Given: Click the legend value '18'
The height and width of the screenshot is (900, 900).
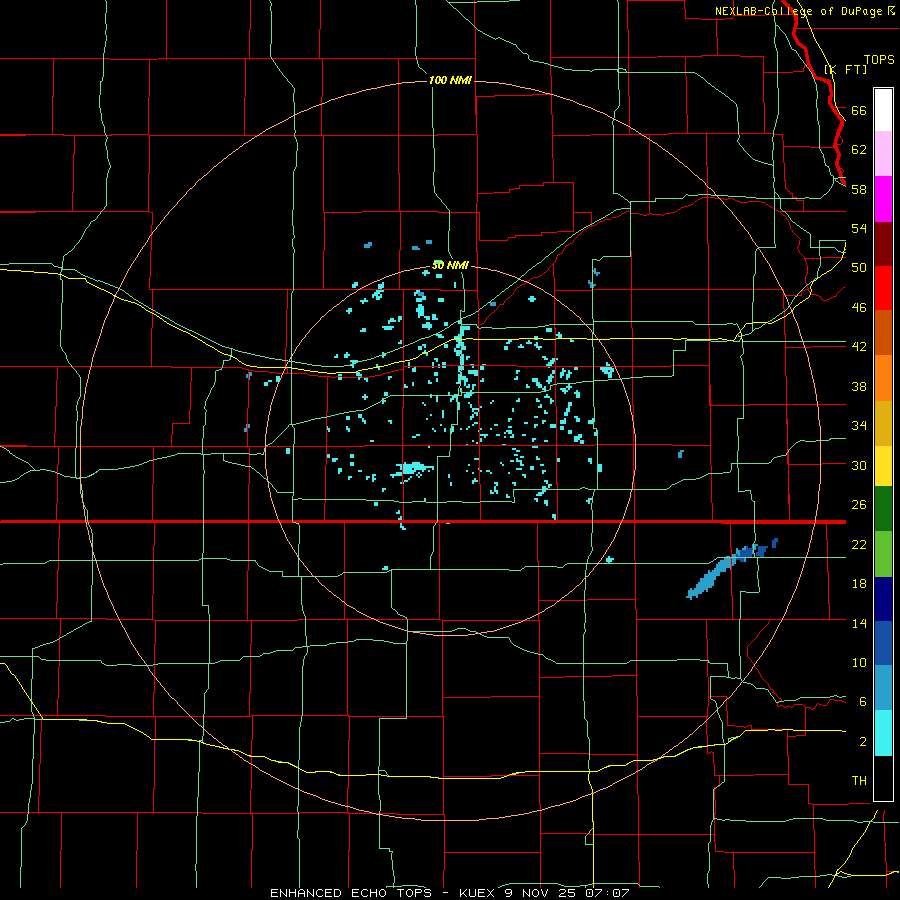Looking at the screenshot, I should click(x=859, y=583).
